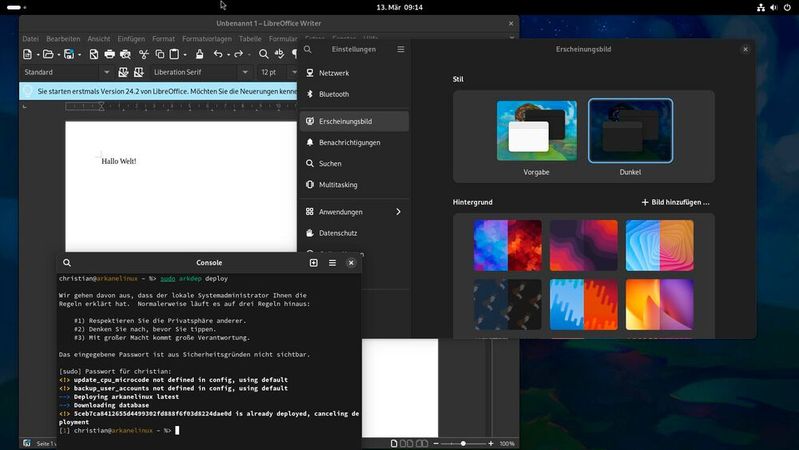Open a file with the folder icon
The image size is (799, 450).
pos(48,54)
